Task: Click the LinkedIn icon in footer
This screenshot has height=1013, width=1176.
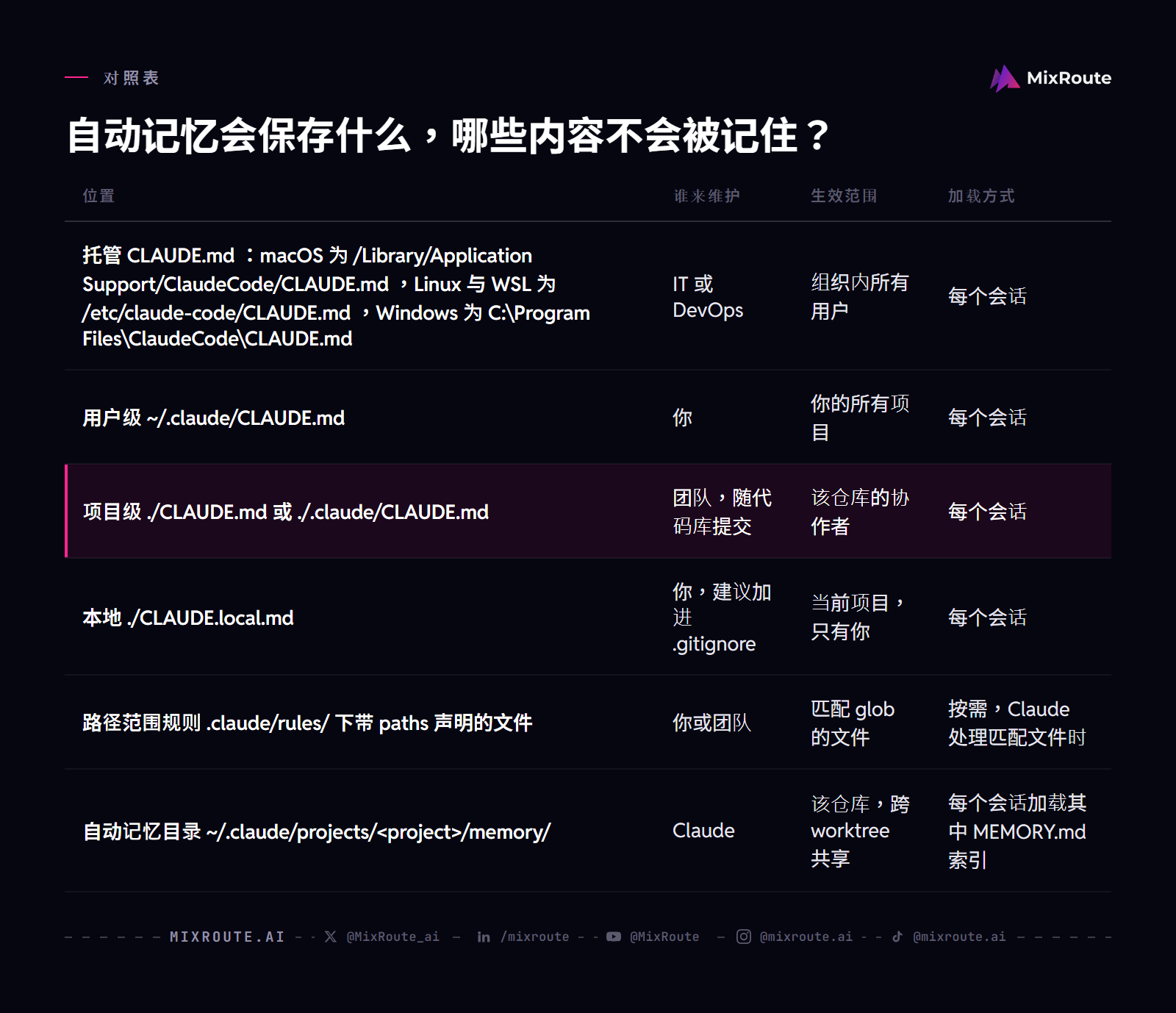Action: tap(484, 937)
